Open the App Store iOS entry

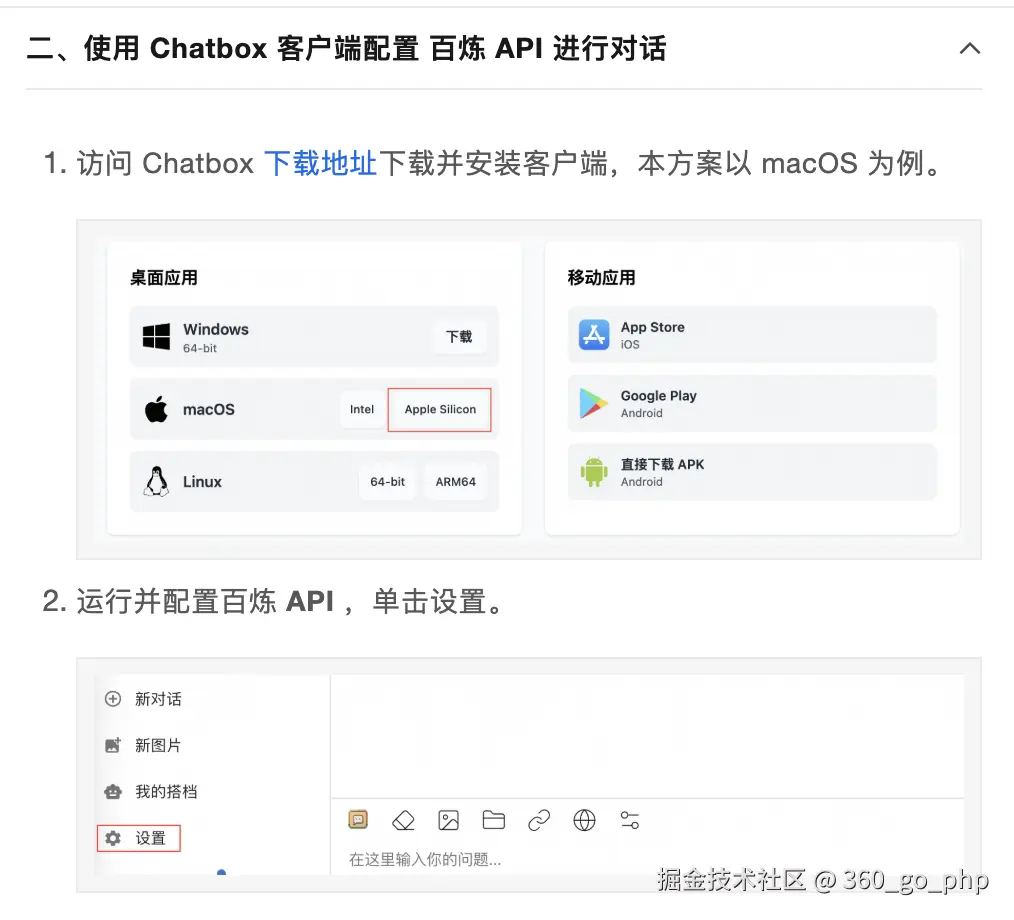(x=752, y=335)
